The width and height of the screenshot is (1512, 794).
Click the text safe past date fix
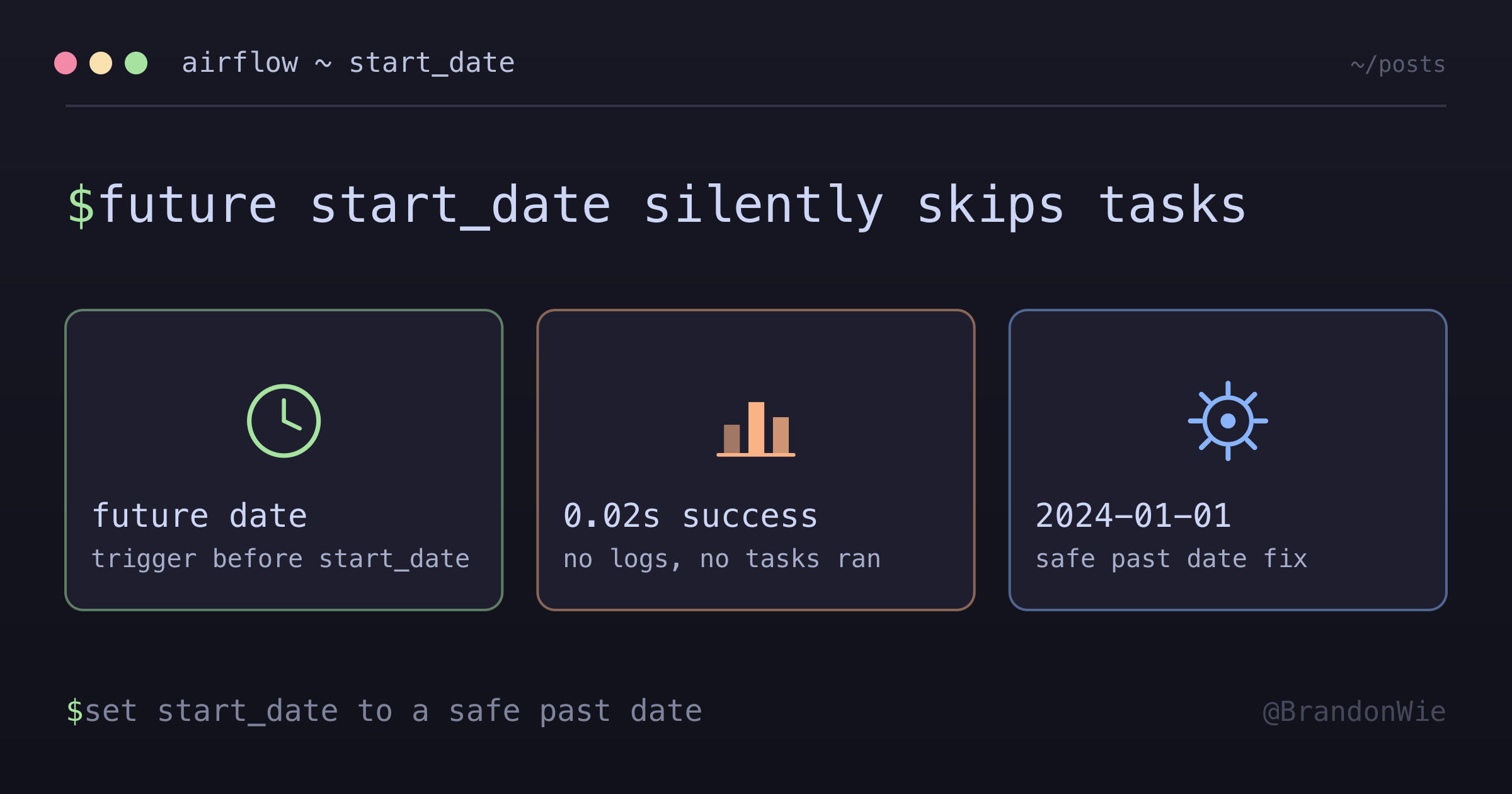(x=1172, y=559)
